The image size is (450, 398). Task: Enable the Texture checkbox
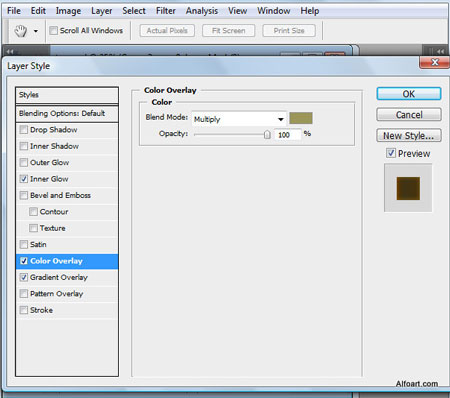[x=33, y=228]
